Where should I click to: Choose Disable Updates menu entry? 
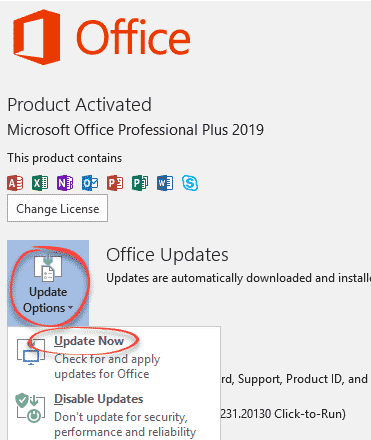pos(99,399)
